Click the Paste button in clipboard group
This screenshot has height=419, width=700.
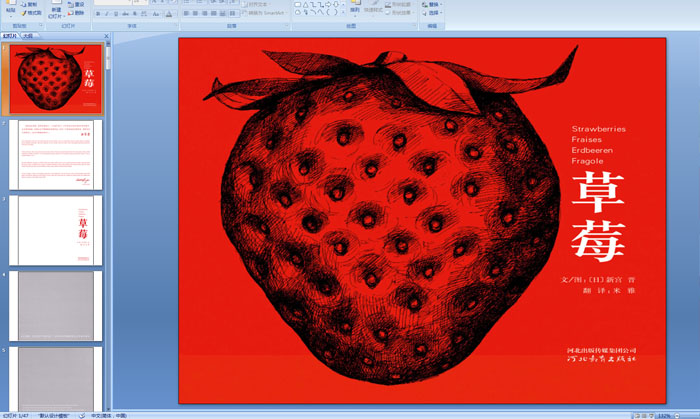coord(11,8)
